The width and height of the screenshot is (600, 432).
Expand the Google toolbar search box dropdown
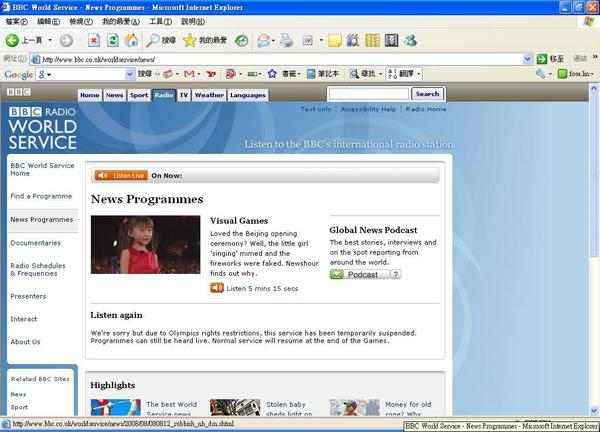[130, 73]
